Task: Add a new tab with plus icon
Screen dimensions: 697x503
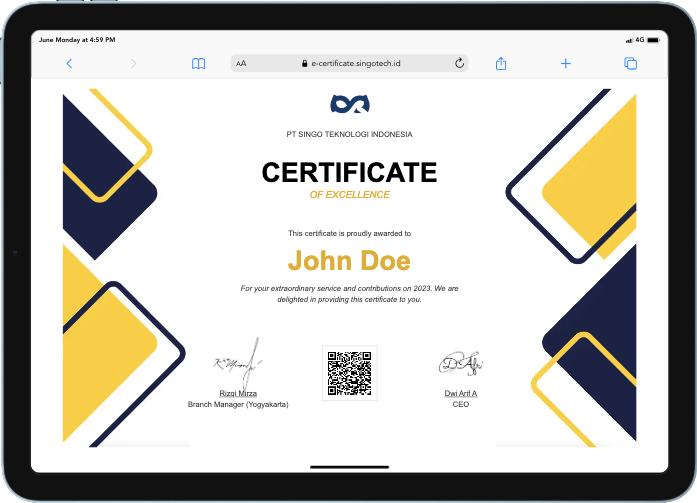Action: tap(565, 63)
